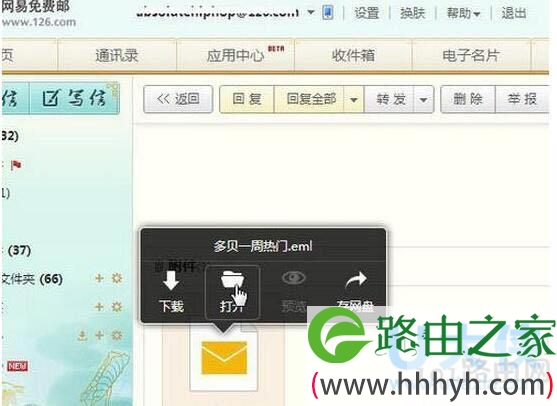Switch to the 收件箱 inbox tab
This screenshot has height=406, width=557.
pyautogui.click(x=353, y=55)
